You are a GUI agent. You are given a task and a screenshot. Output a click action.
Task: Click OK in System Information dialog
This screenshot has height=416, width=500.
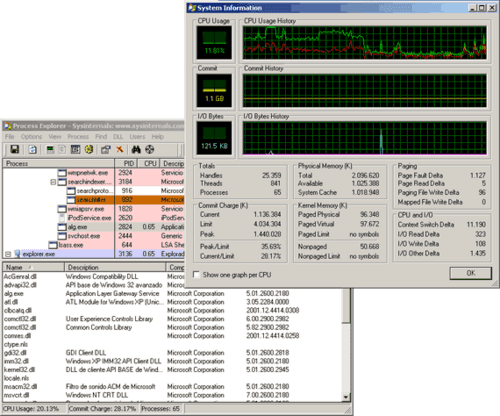click(471, 273)
